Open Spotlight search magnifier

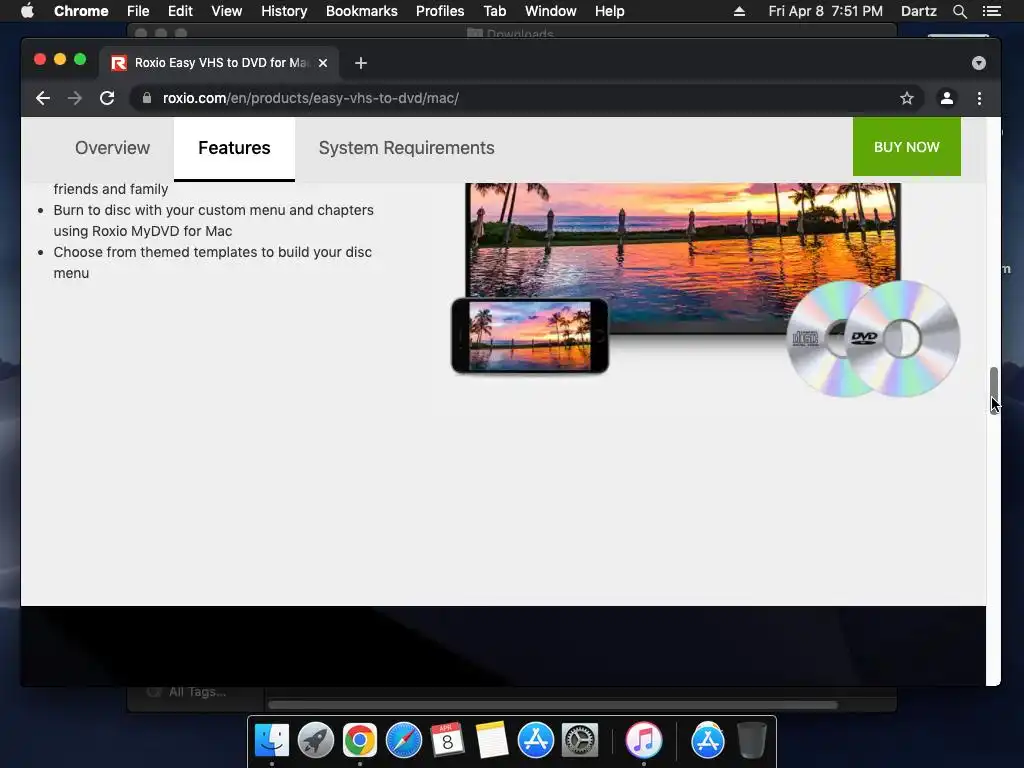tap(959, 11)
